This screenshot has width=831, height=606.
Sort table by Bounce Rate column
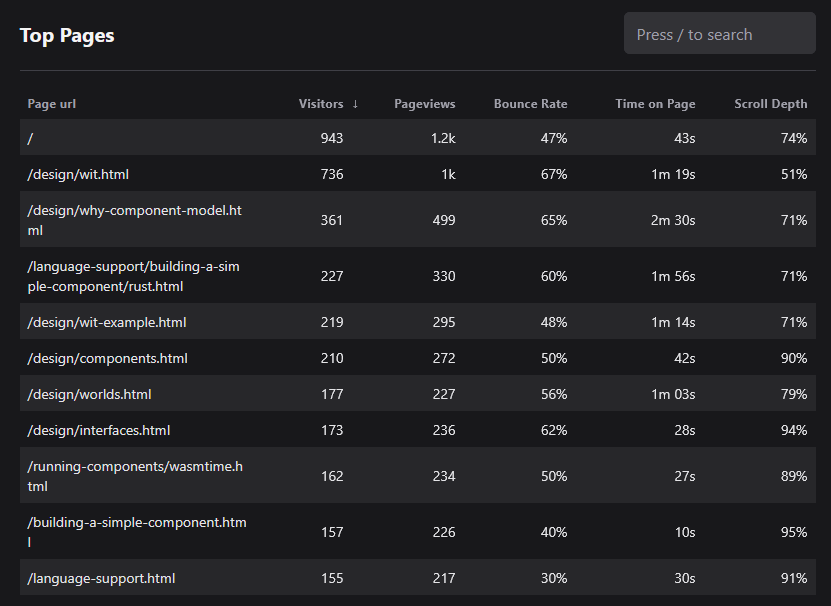pos(530,104)
